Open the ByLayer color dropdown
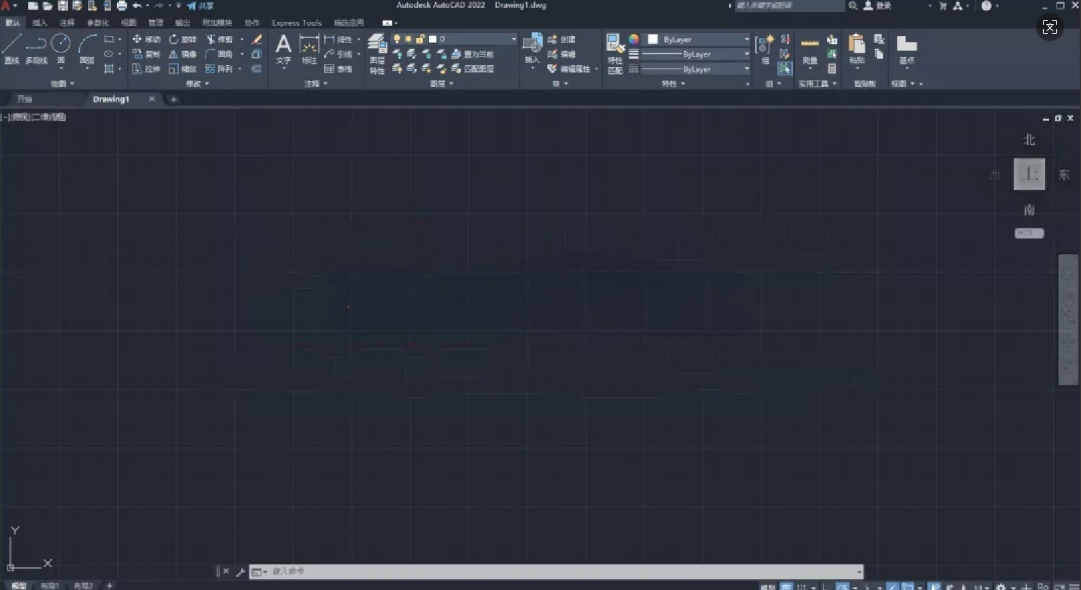The height and width of the screenshot is (590, 1081). (x=746, y=40)
